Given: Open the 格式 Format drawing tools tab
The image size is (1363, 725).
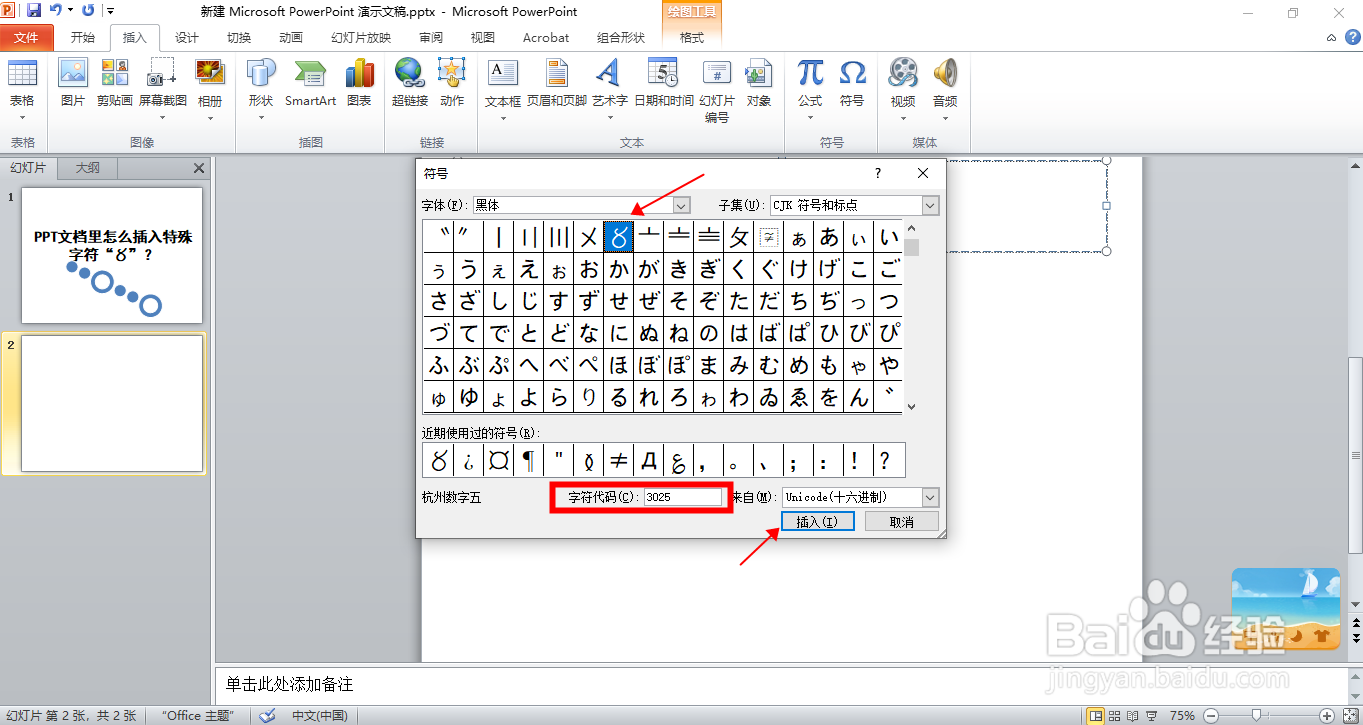Looking at the screenshot, I should 692,38.
